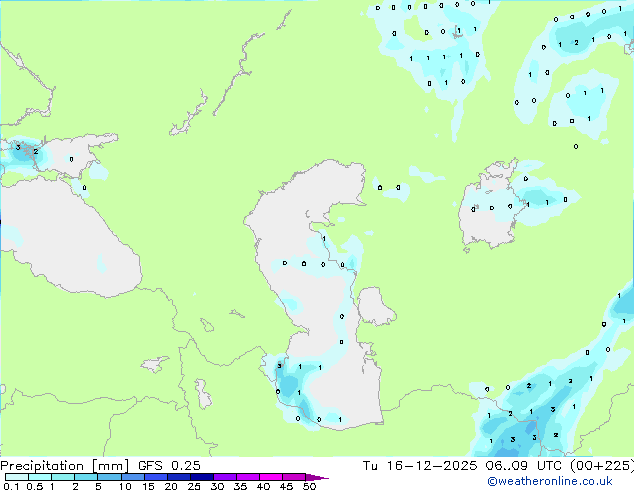Pick the 0.1–0.5 mm legend color swatch

click(17, 477)
